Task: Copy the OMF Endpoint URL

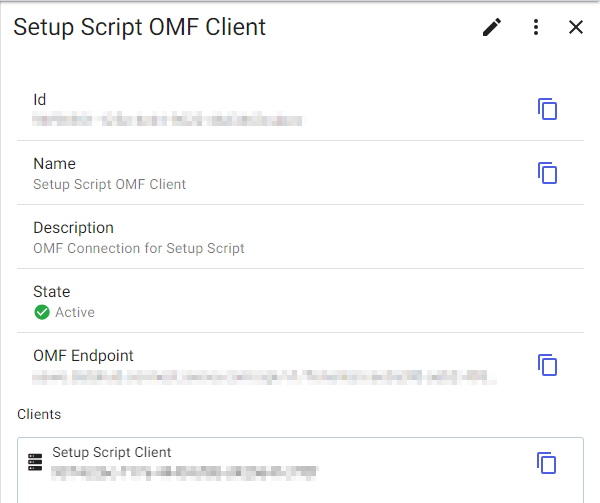Action: (547, 365)
